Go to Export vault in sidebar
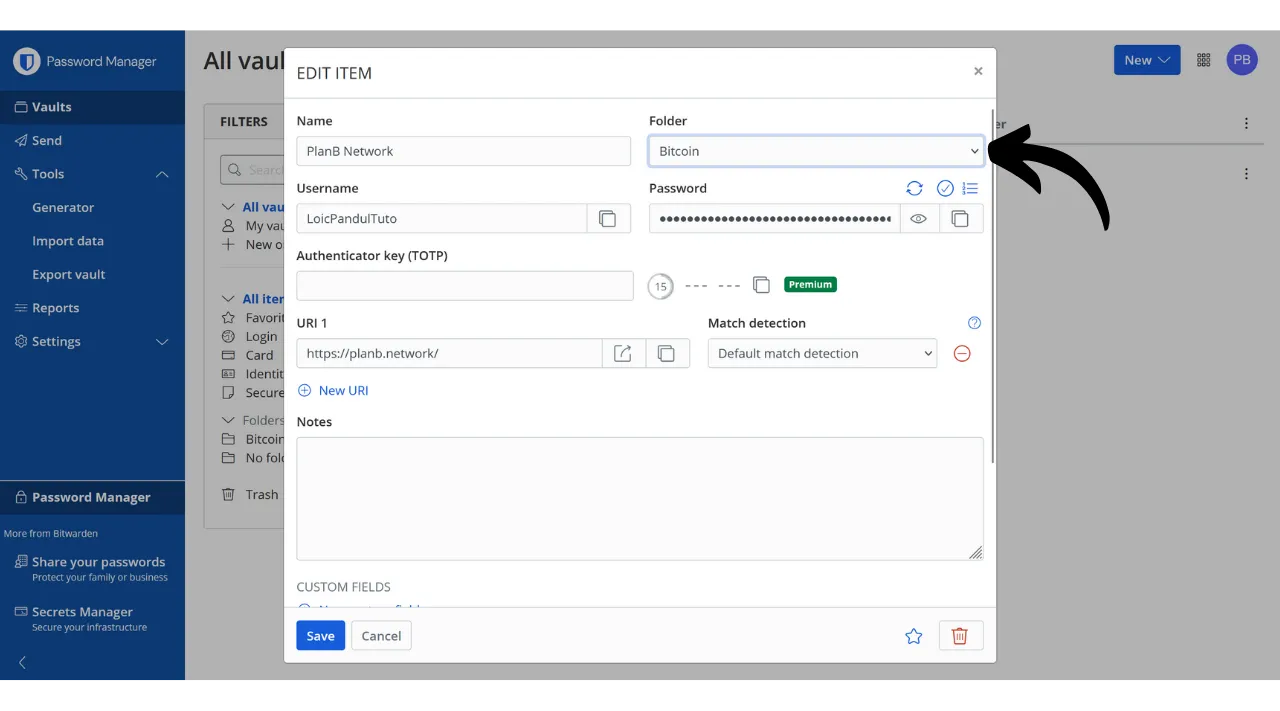Screen dimensions: 1280x711 pyautogui.click(x=68, y=274)
